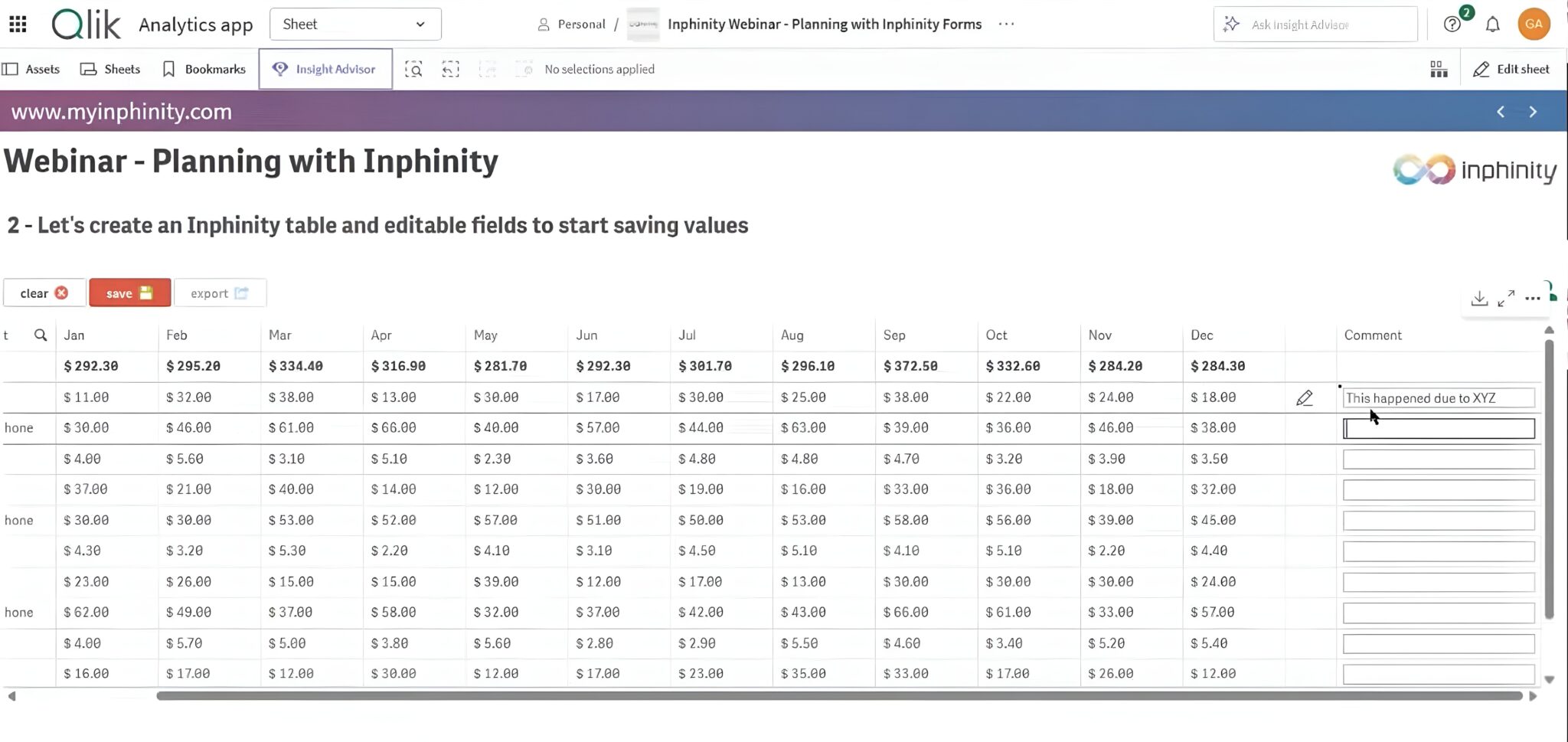The width and height of the screenshot is (1568, 742).
Task: Click the Dec column header
Action: 1201,335
